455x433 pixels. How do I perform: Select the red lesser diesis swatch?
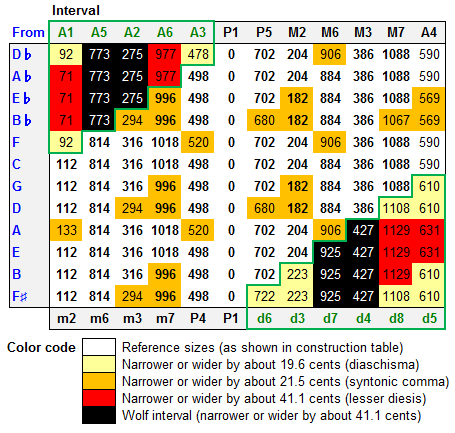pyautogui.click(x=99, y=398)
